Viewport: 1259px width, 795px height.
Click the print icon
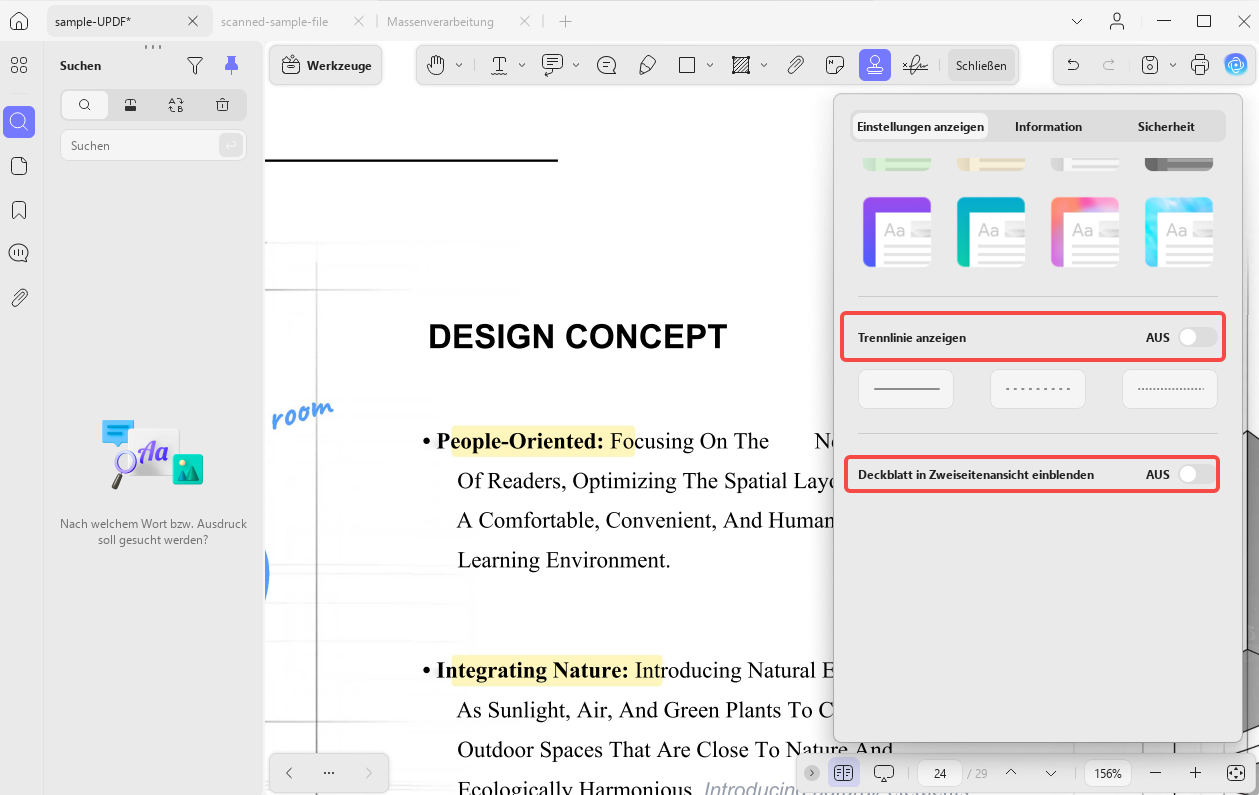tap(1200, 65)
